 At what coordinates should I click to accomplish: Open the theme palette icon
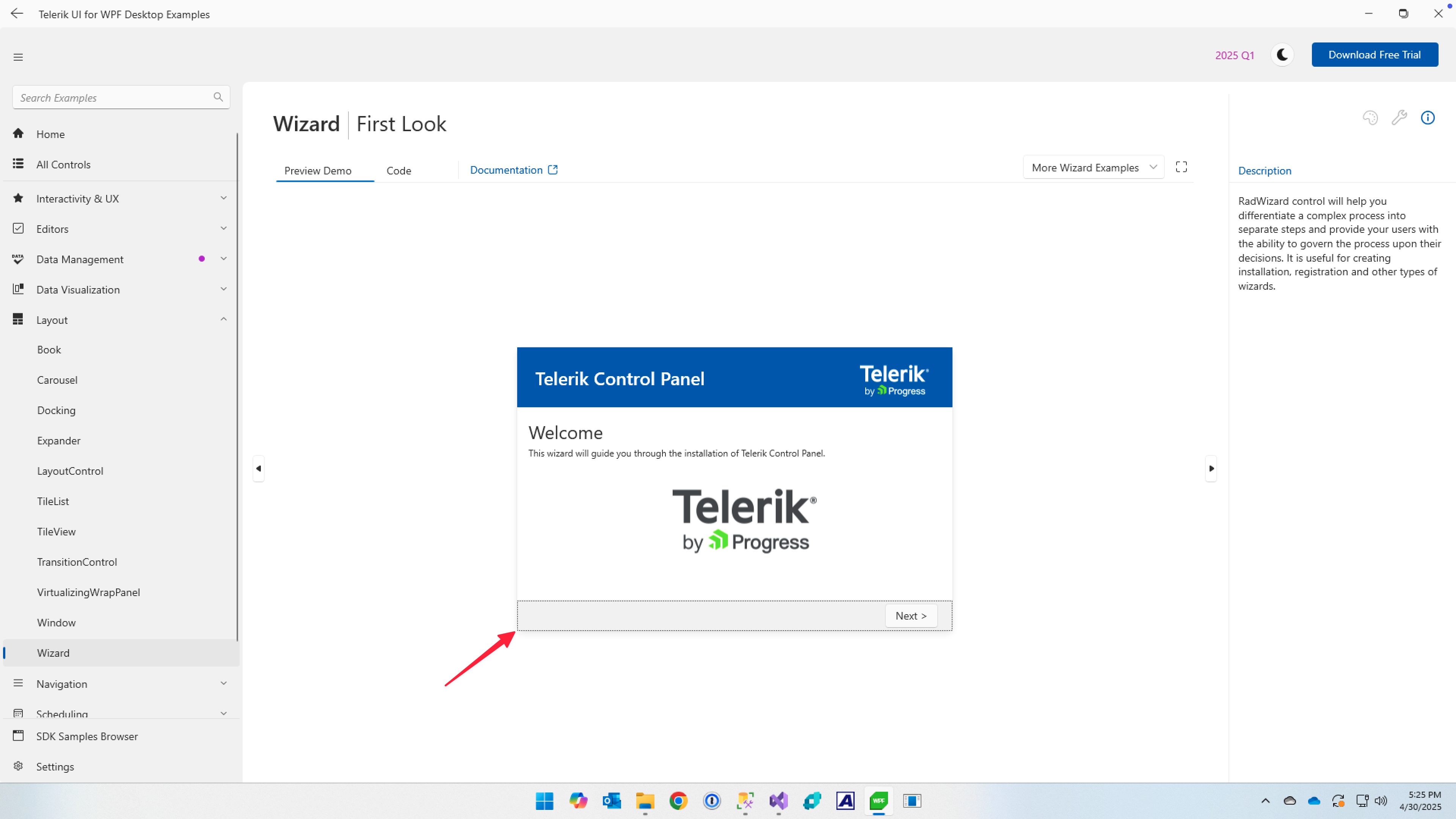pos(1370,118)
